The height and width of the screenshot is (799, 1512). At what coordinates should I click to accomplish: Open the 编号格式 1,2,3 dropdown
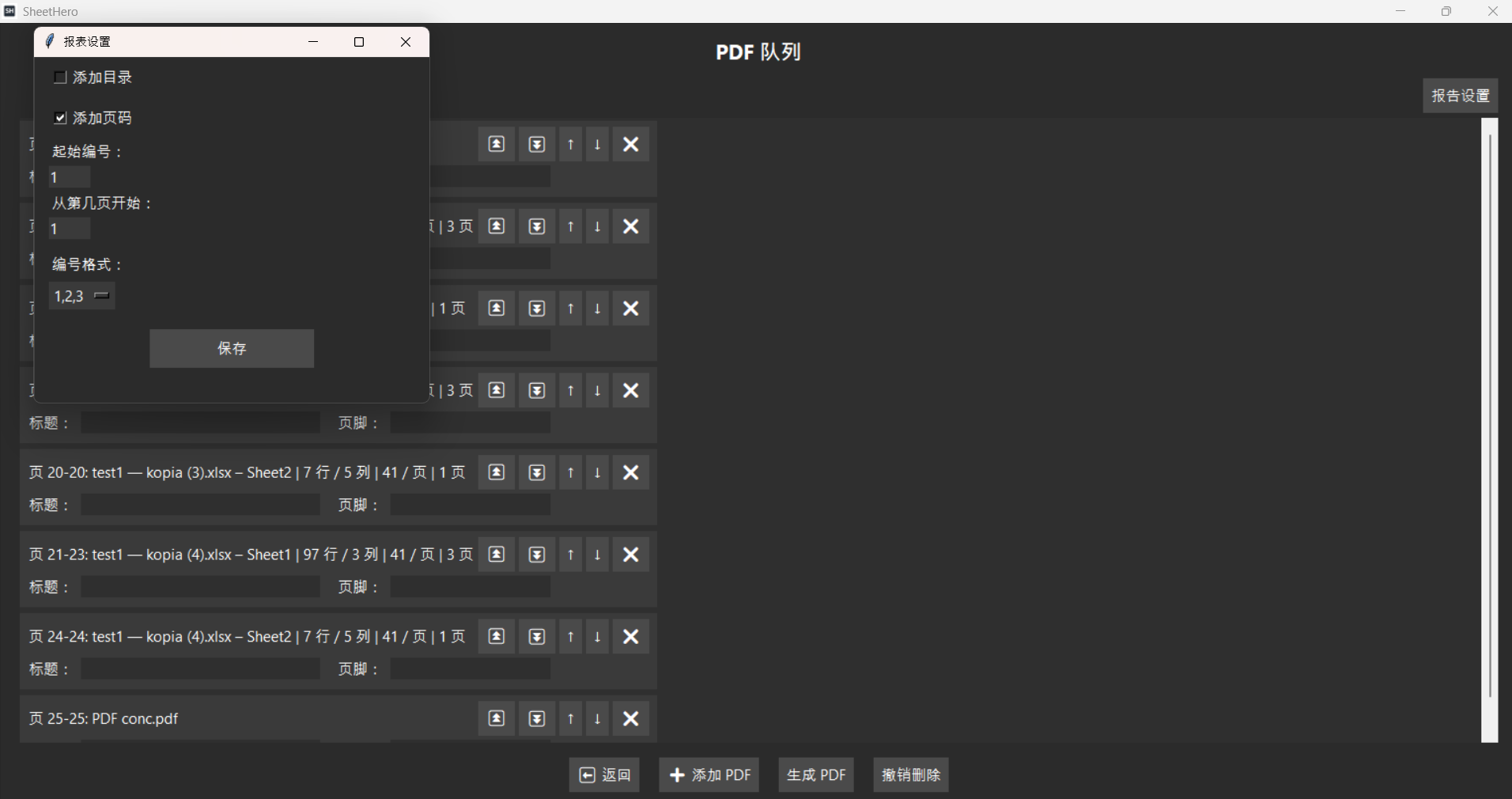point(82,296)
